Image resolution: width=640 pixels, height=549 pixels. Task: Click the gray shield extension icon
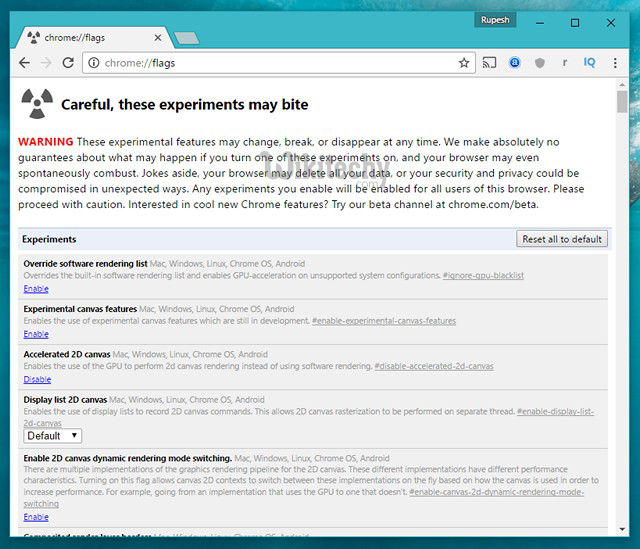pos(540,62)
